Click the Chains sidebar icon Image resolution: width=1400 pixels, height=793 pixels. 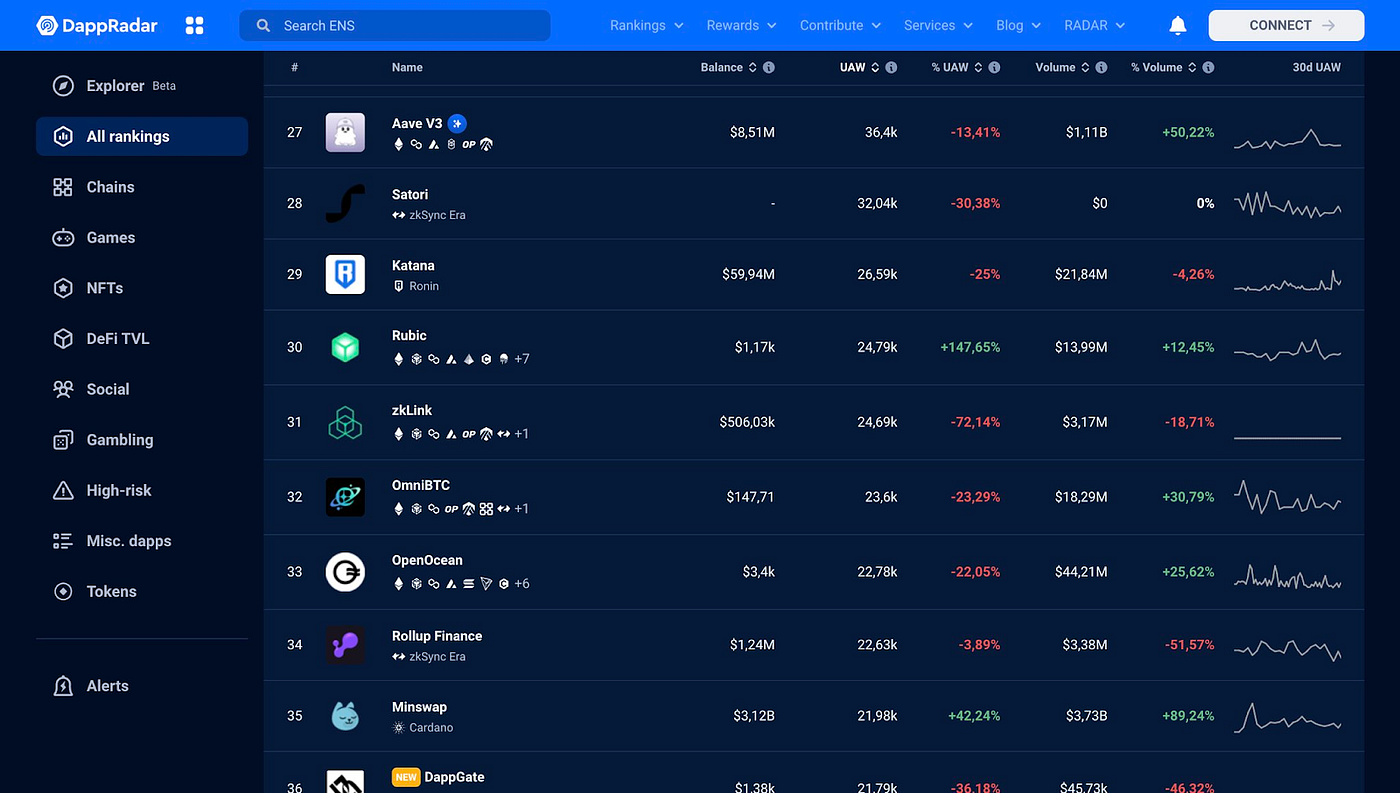click(63, 187)
